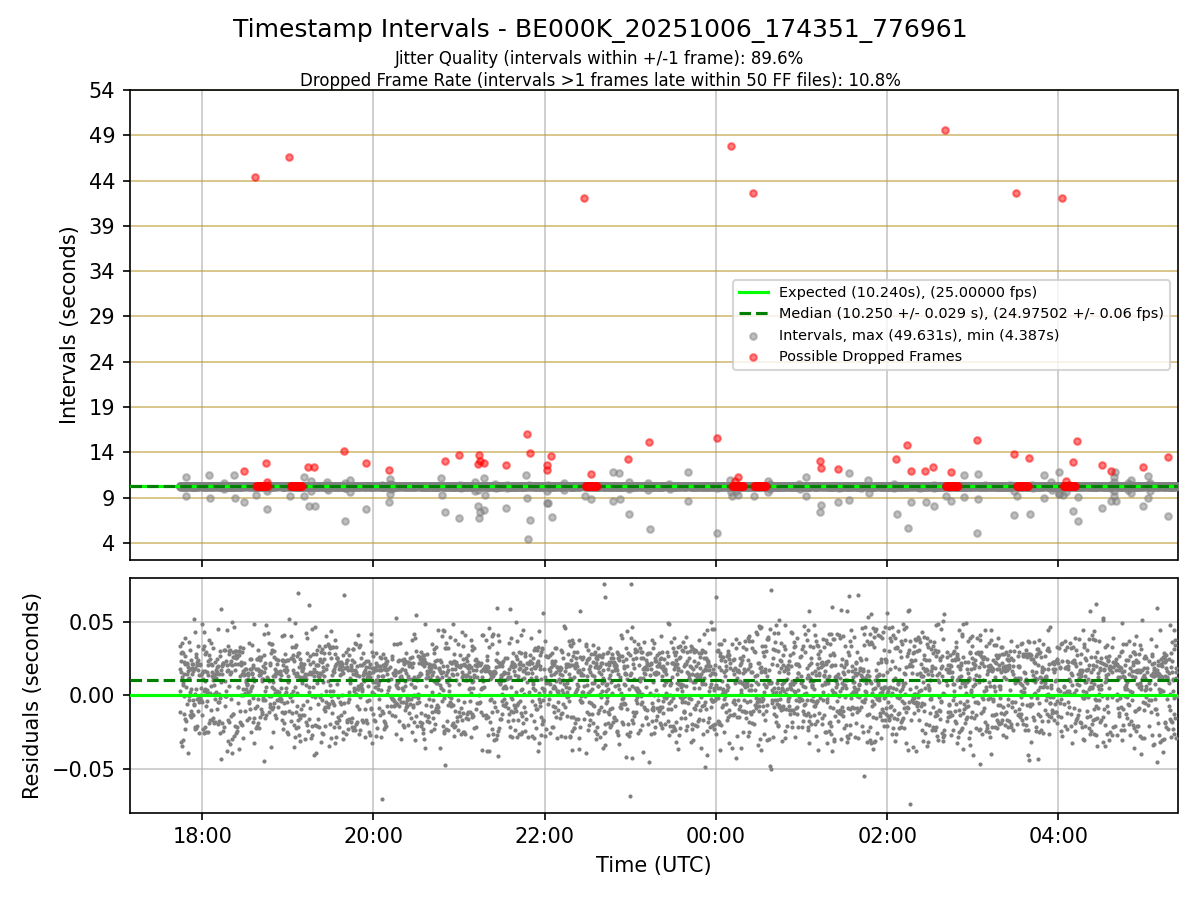Click the 'Intervals (seconds)' y-axis label
This screenshot has width=1200, height=900.
[69, 325]
